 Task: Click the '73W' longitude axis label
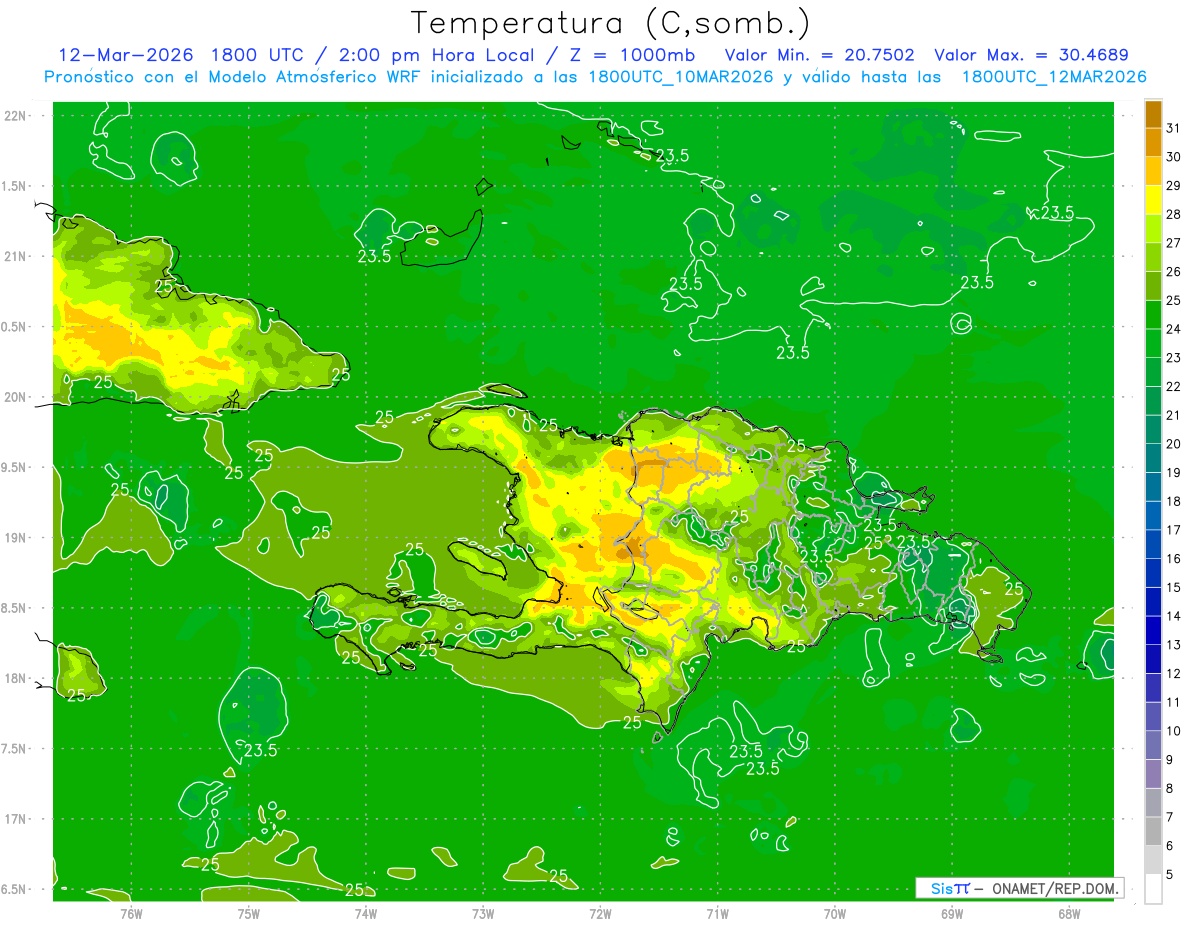(x=483, y=913)
